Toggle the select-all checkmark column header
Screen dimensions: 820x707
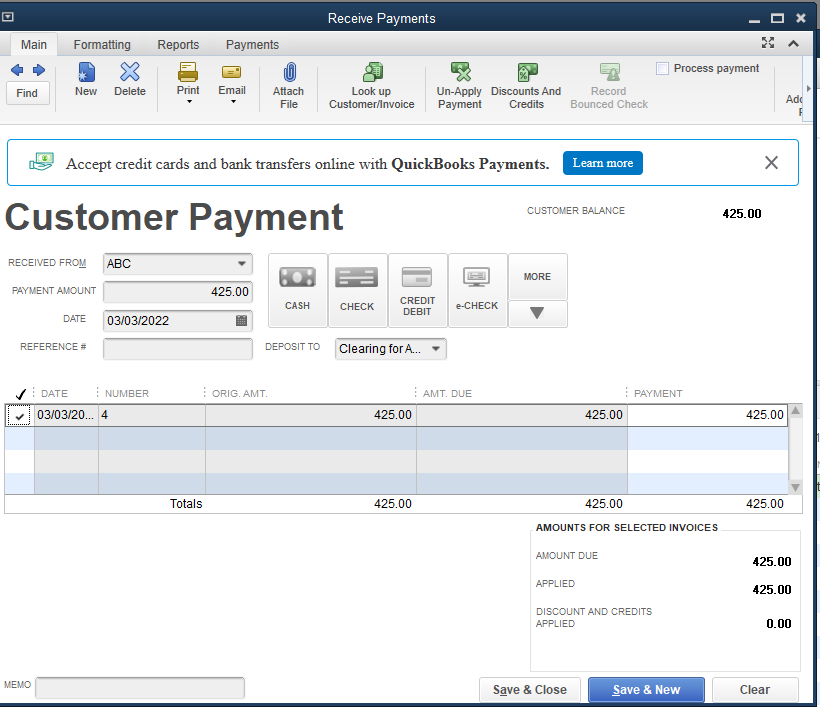coord(20,394)
